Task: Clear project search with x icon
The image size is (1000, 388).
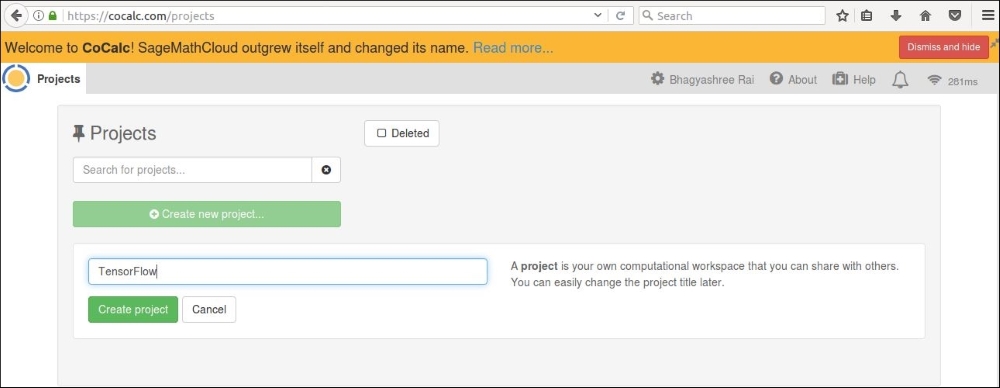Action: pyautogui.click(x=326, y=170)
